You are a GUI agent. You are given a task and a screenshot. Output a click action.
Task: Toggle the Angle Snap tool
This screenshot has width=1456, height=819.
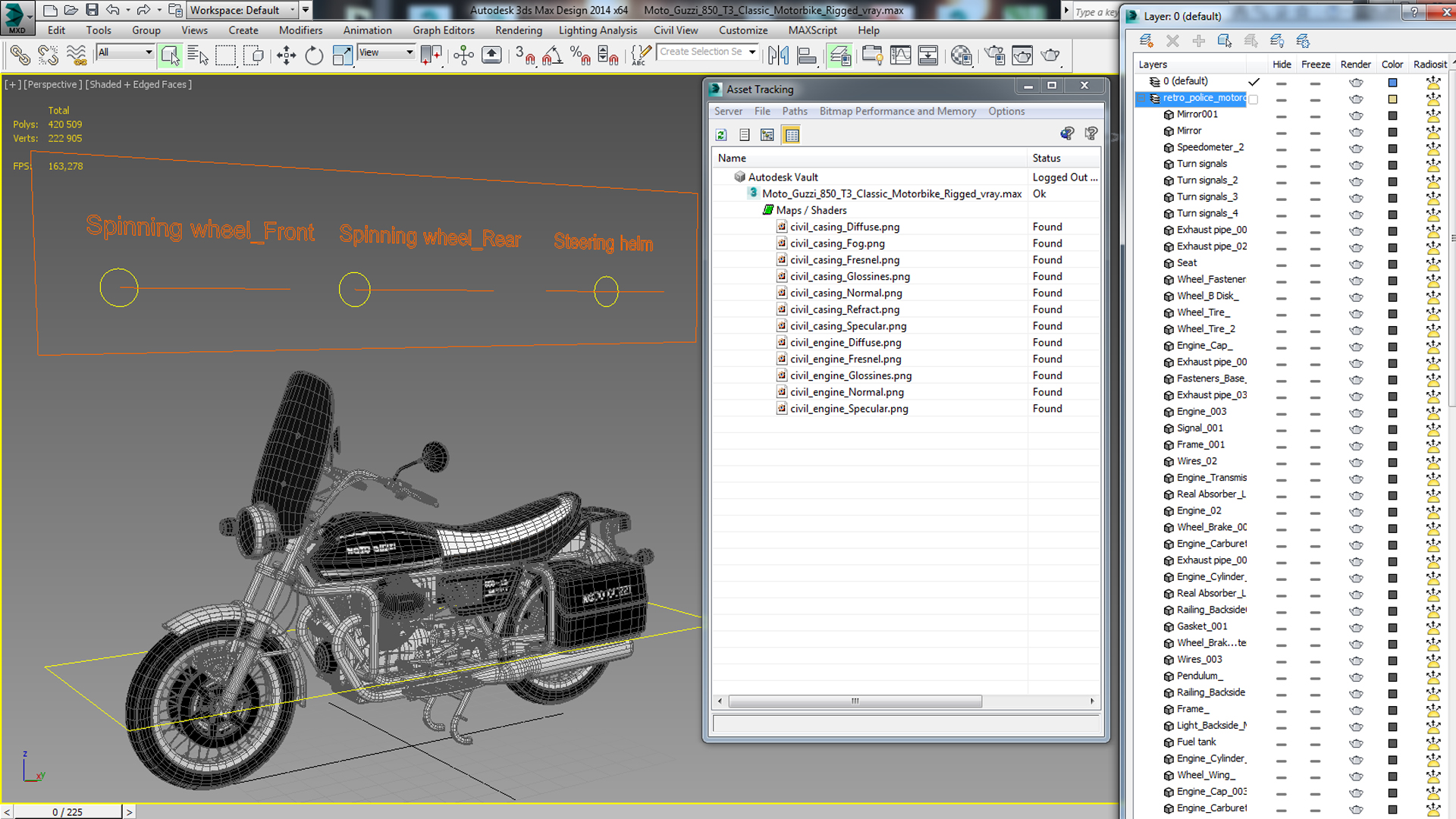click(552, 55)
